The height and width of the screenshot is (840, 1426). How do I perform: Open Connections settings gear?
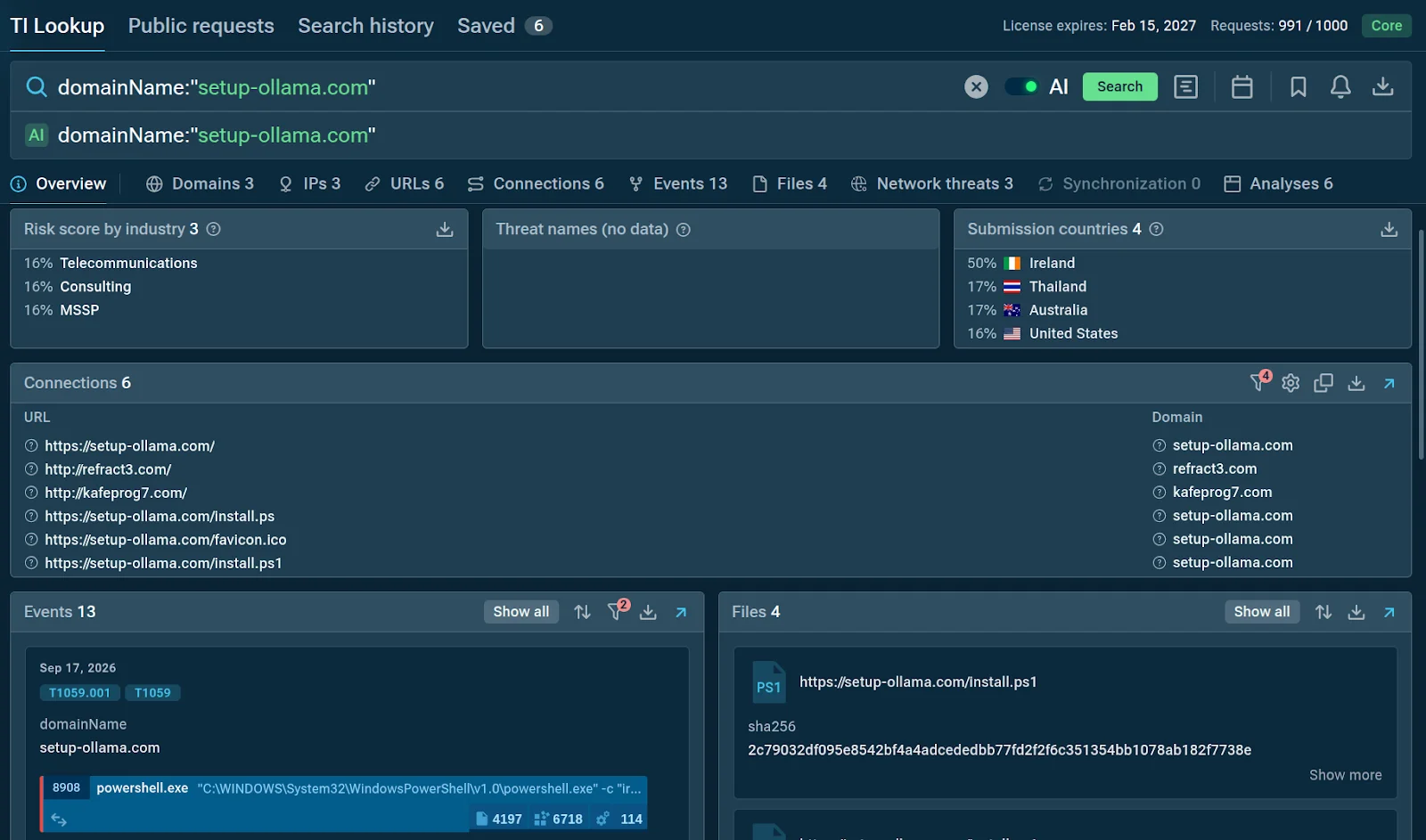tap(1291, 383)
